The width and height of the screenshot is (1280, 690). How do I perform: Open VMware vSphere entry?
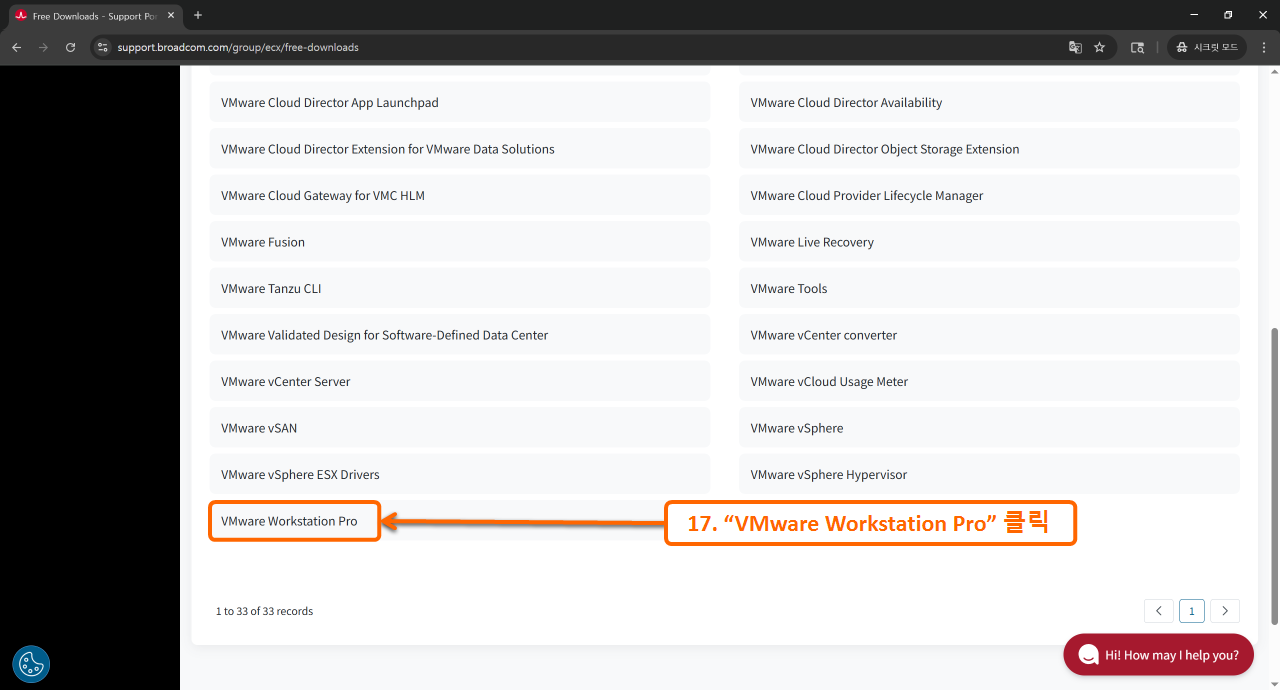coord(989,428)
